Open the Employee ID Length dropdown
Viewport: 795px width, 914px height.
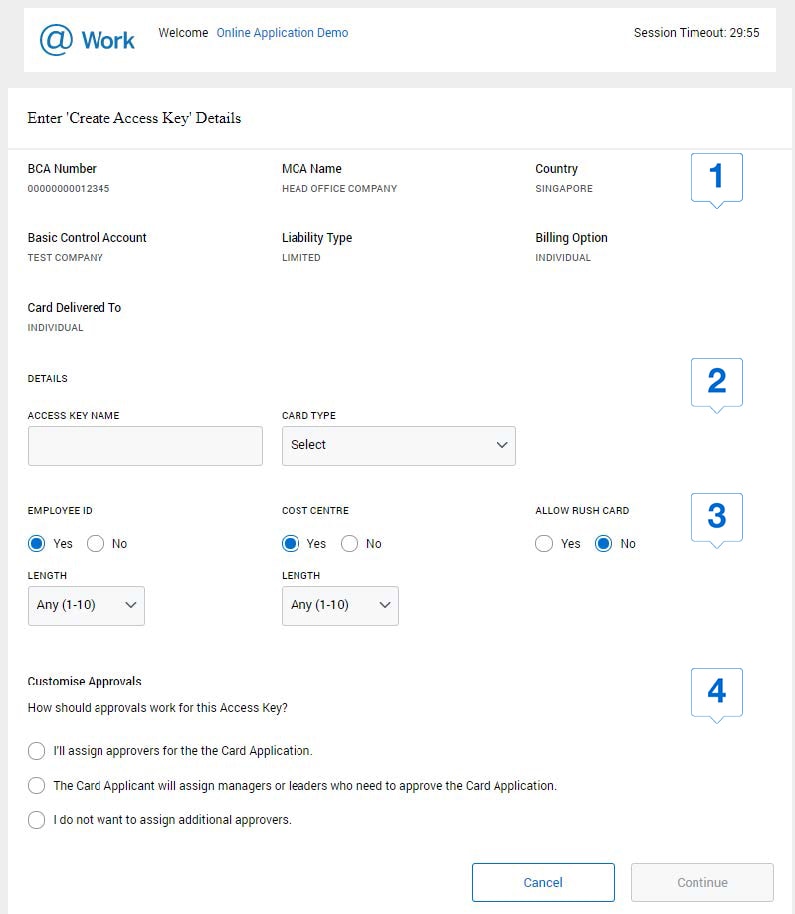[85, 605]
